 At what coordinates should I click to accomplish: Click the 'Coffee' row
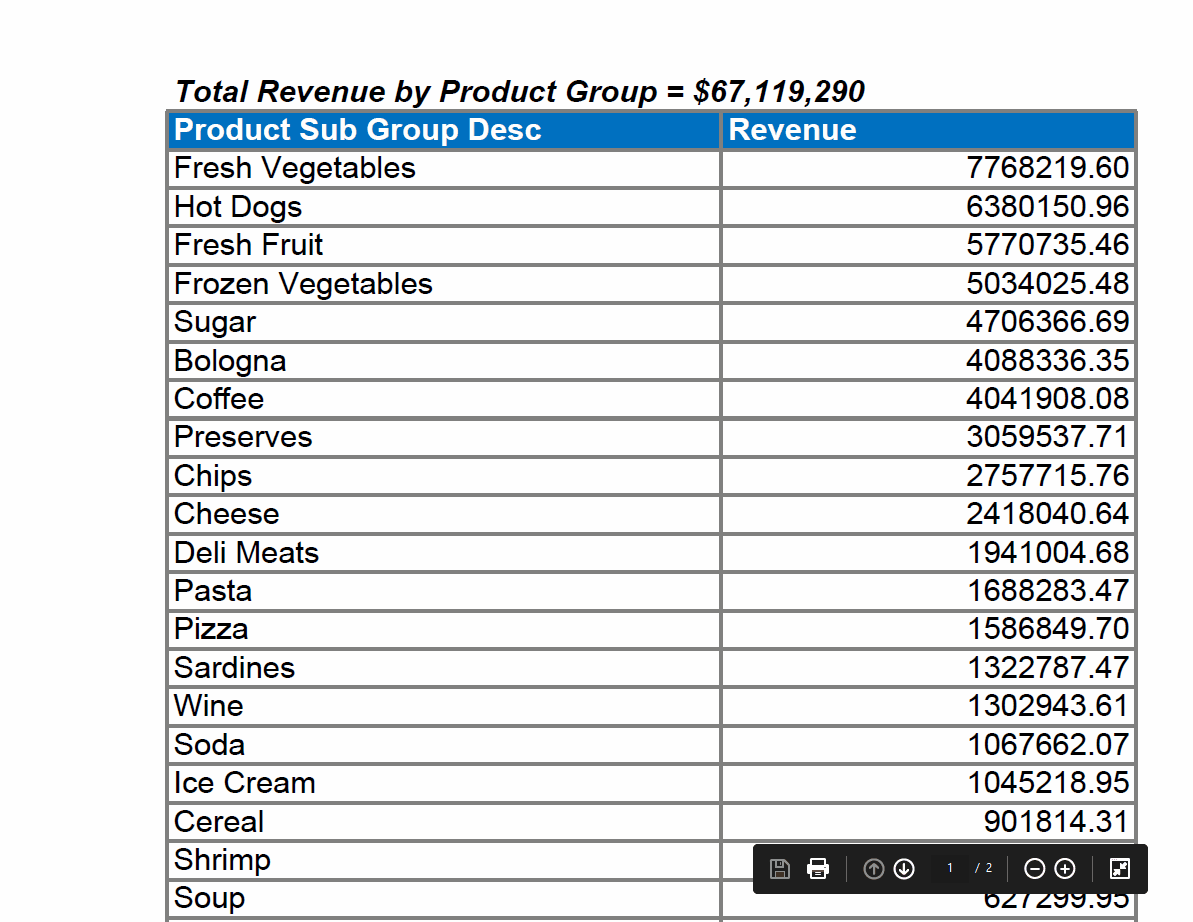219,399
